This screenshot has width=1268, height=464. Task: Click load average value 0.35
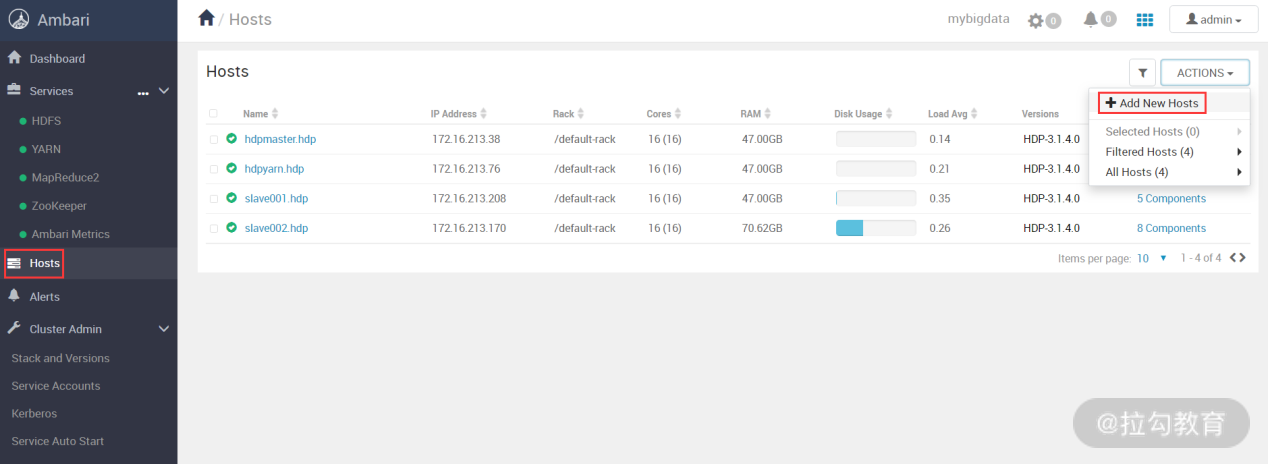(939, 199)
